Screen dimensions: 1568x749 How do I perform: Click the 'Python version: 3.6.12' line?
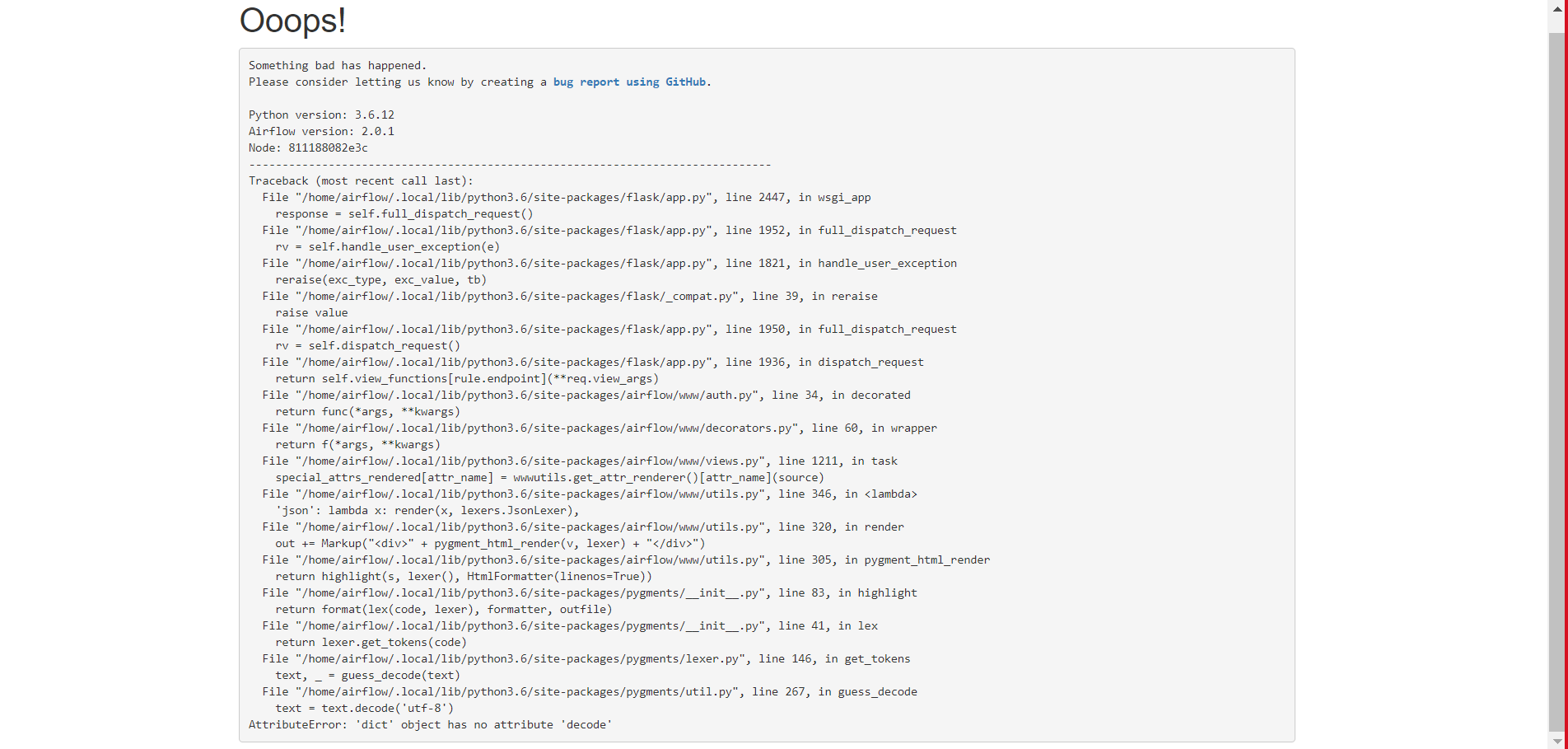coord(321,115)
